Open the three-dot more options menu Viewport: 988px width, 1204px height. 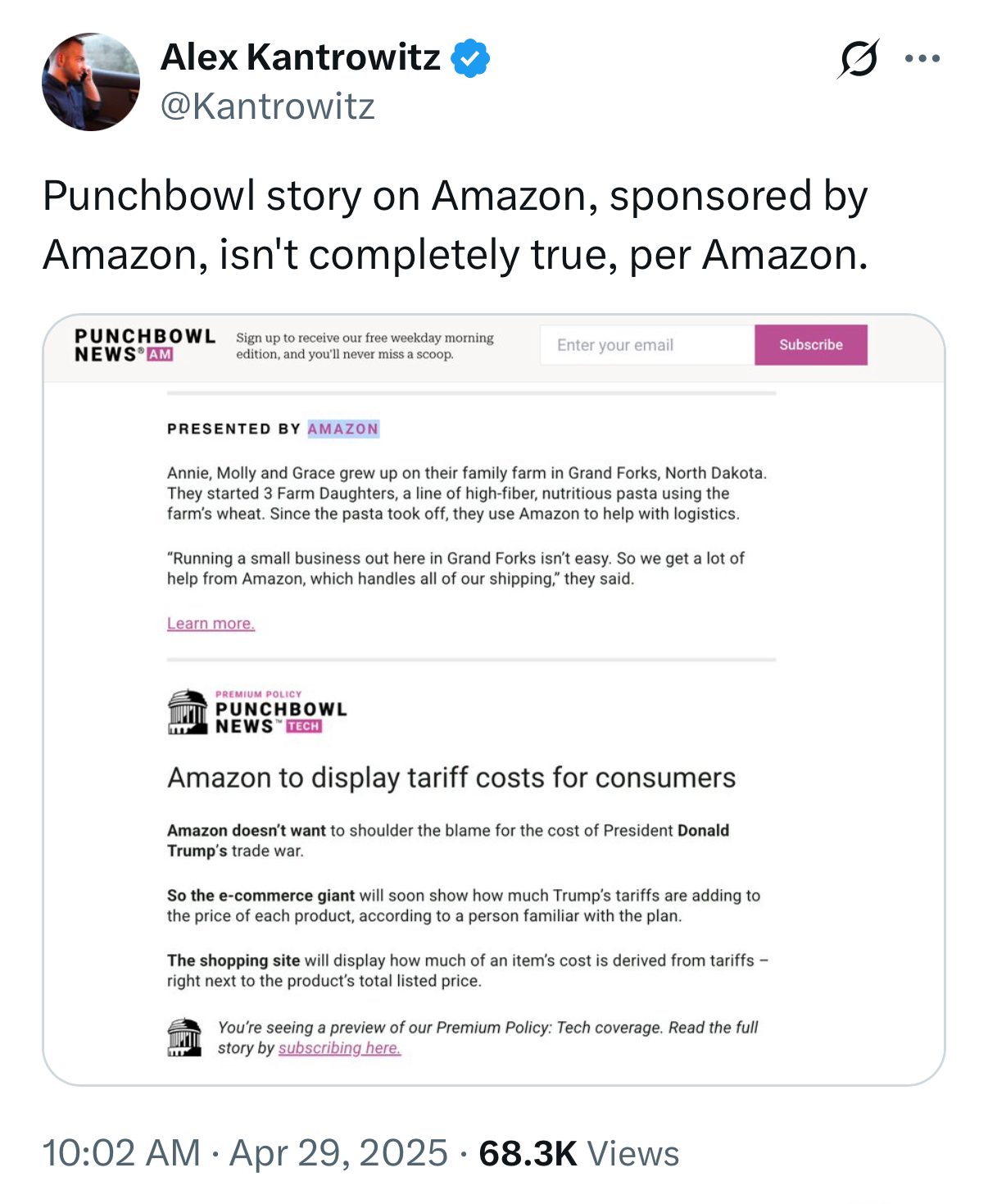point(922,59)
